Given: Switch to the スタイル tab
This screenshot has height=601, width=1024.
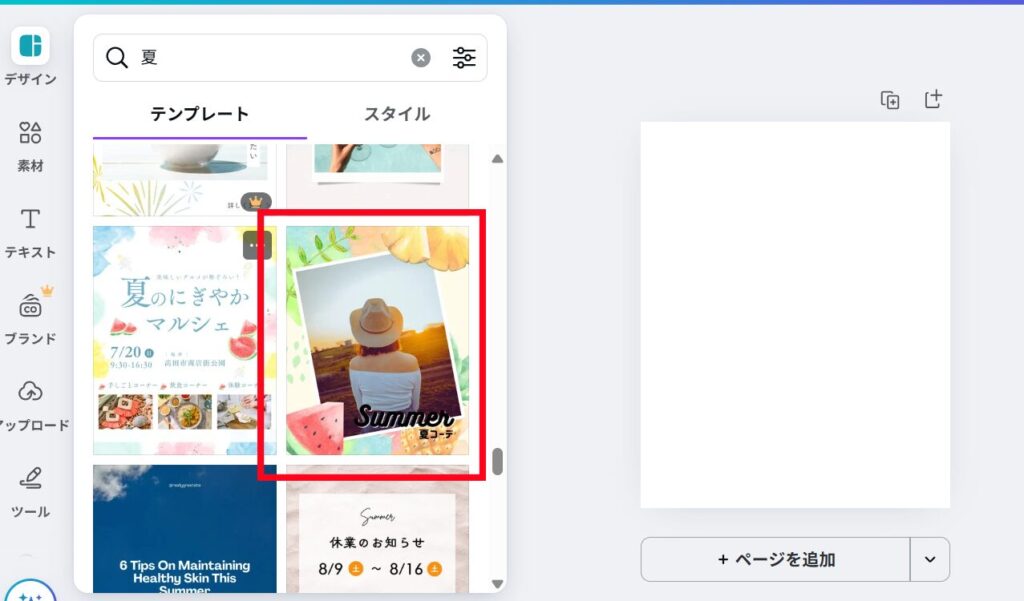Looking at the screenshot, I should (x=397, y=114).
